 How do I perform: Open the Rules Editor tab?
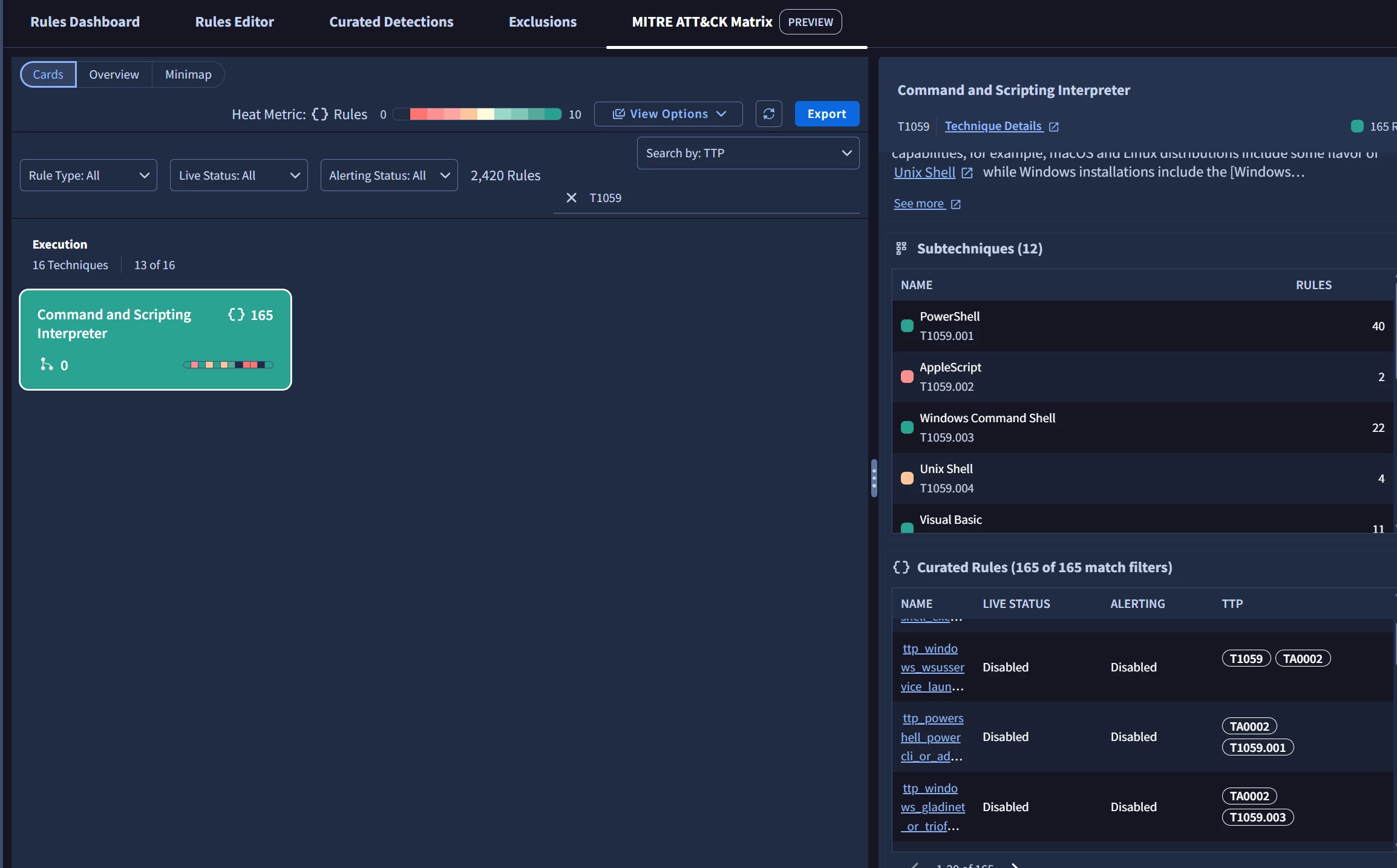[x=234, y=22]
